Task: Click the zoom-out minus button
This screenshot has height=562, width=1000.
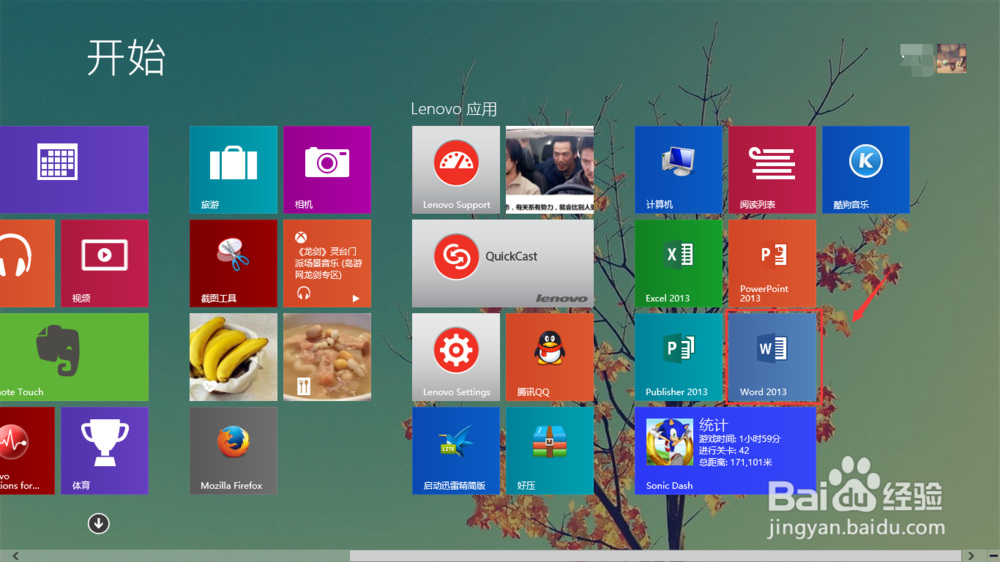Action: point(994,556)
